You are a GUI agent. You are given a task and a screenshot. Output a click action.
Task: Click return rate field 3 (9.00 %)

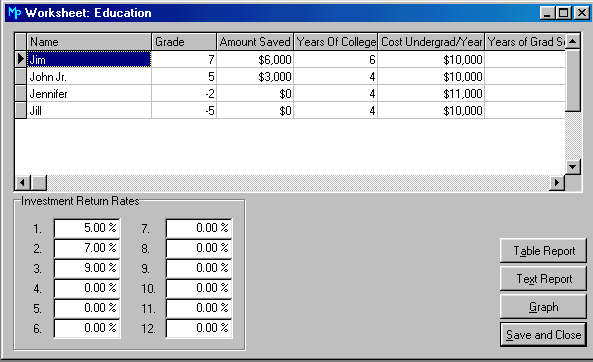pyautogui.click(x=87, y=268)
